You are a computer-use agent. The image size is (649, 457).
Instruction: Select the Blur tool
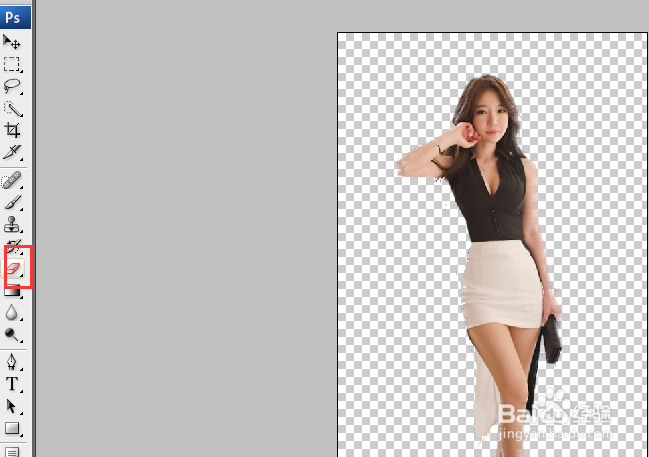(x=12, y=313)
